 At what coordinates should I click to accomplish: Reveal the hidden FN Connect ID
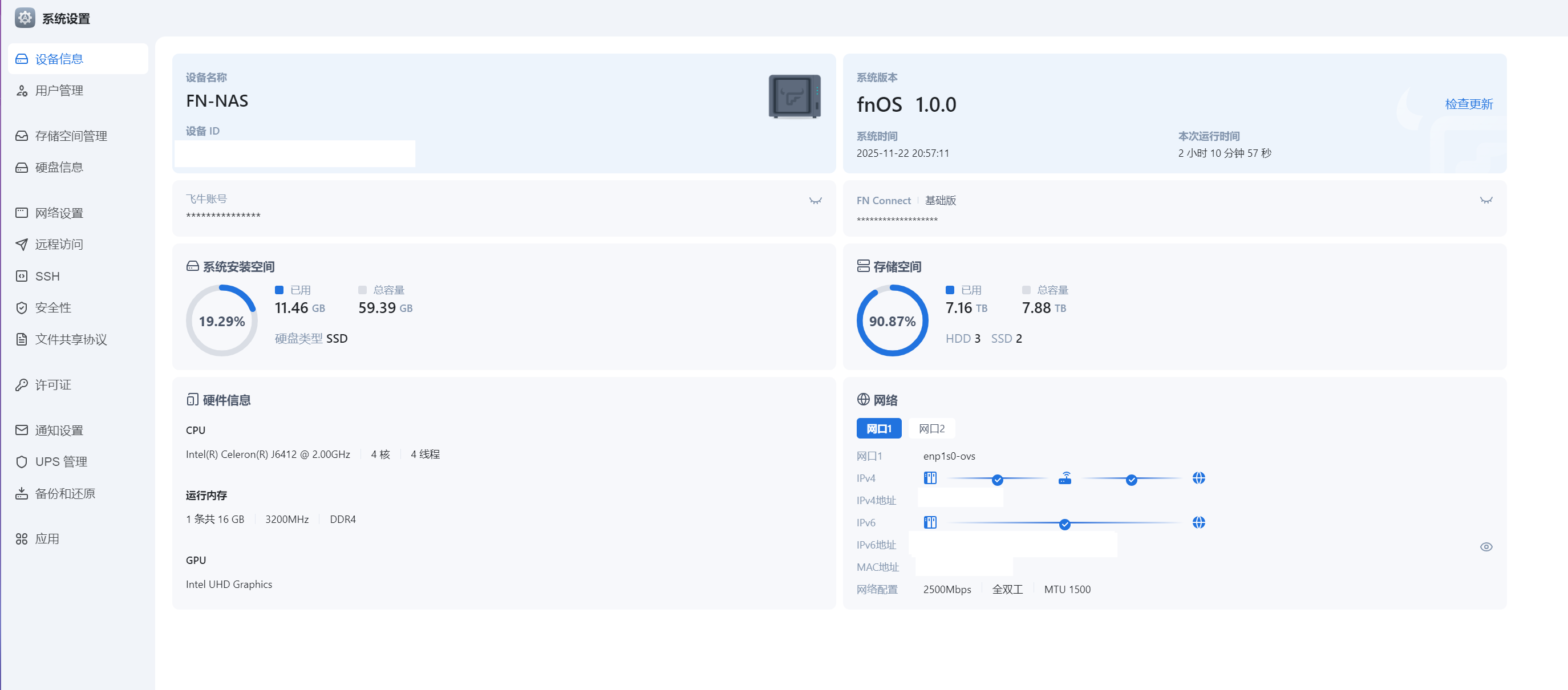pyautogui.click(x=1486, y=201)
